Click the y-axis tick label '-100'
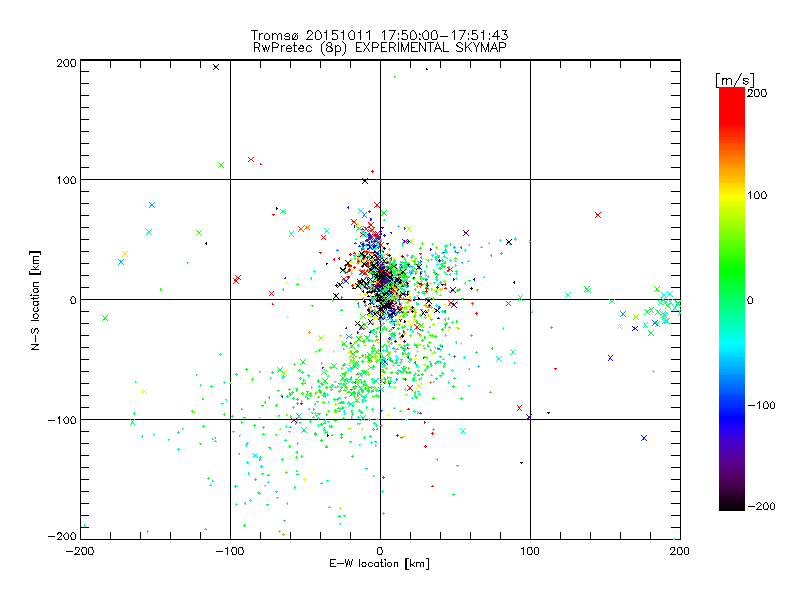Image resolution: width=800 pixels, height=600 pixels. [x=62, y=420]
